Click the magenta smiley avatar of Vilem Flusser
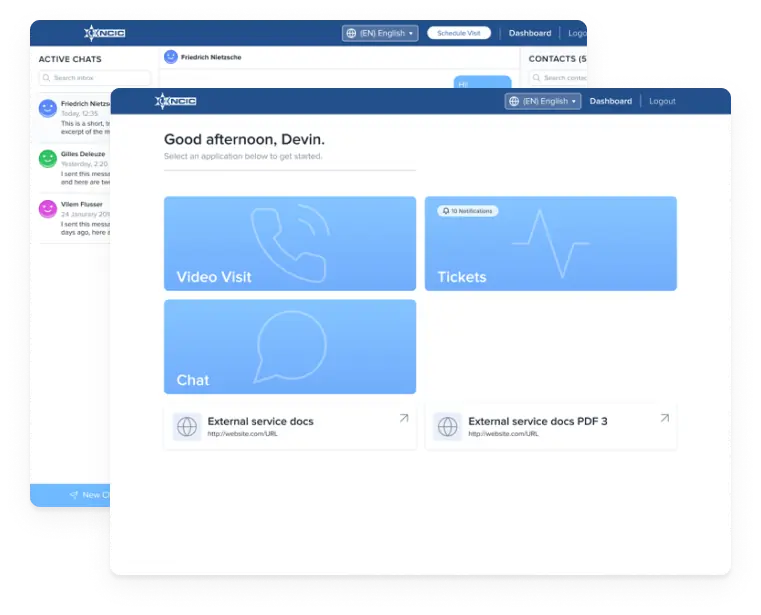Viewport: 761px width, 615px height. 48,209
